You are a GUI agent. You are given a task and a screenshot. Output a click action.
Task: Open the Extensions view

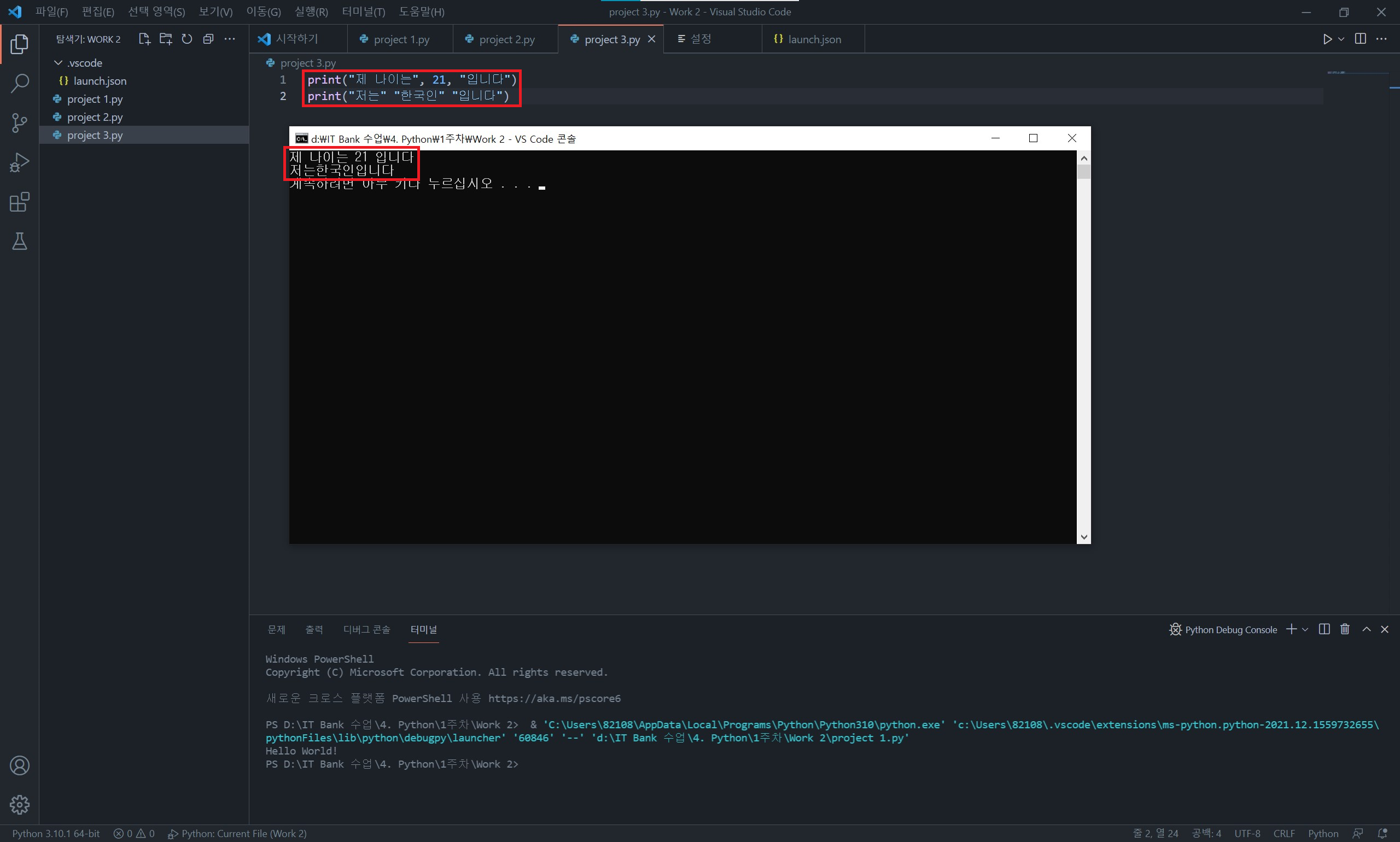19,202
